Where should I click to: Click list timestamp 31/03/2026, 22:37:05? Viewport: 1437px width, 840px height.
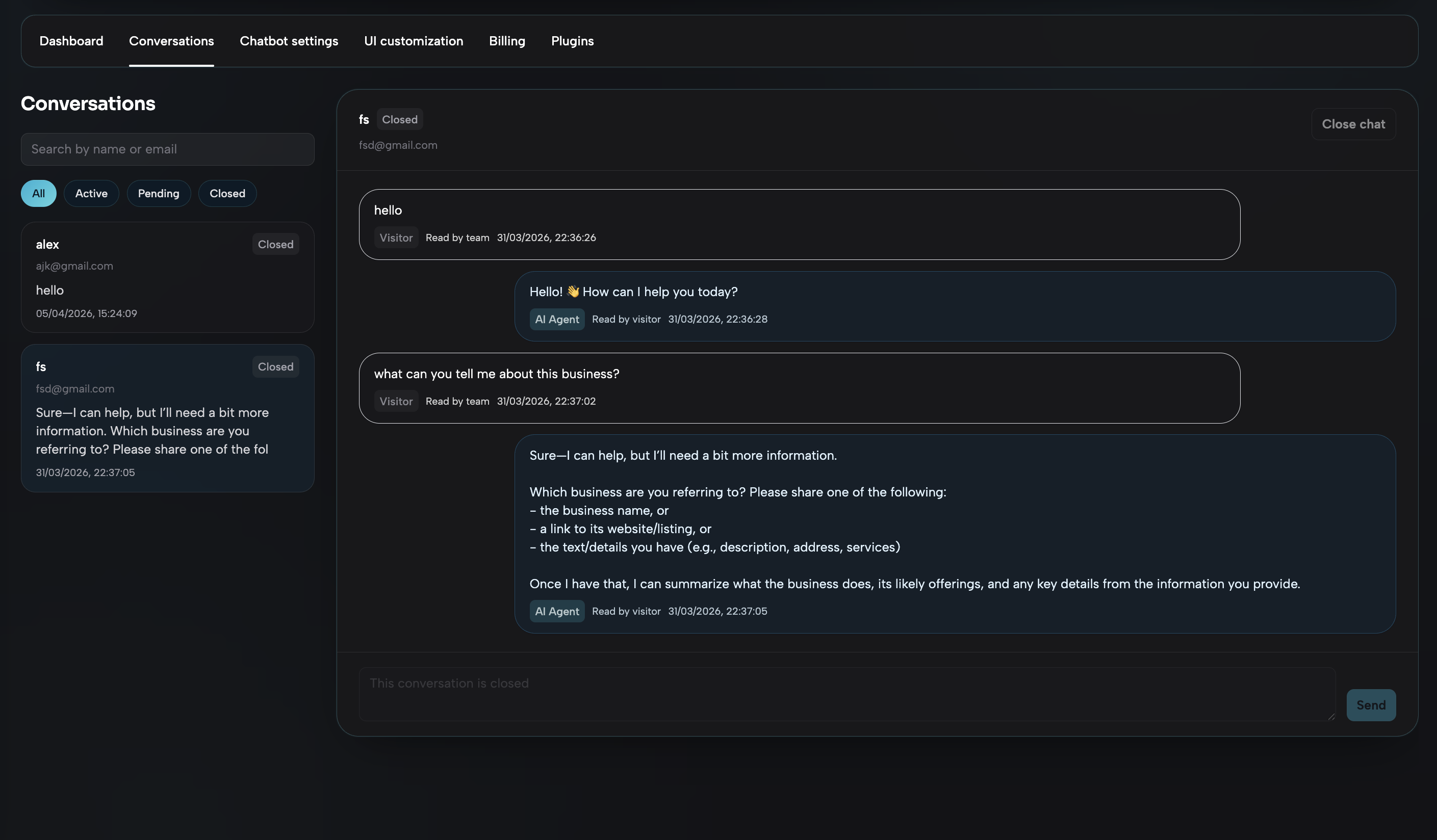(85, 472)
